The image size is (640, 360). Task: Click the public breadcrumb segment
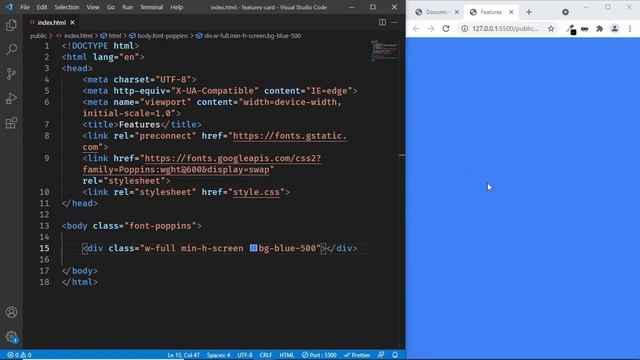(38, 36)
